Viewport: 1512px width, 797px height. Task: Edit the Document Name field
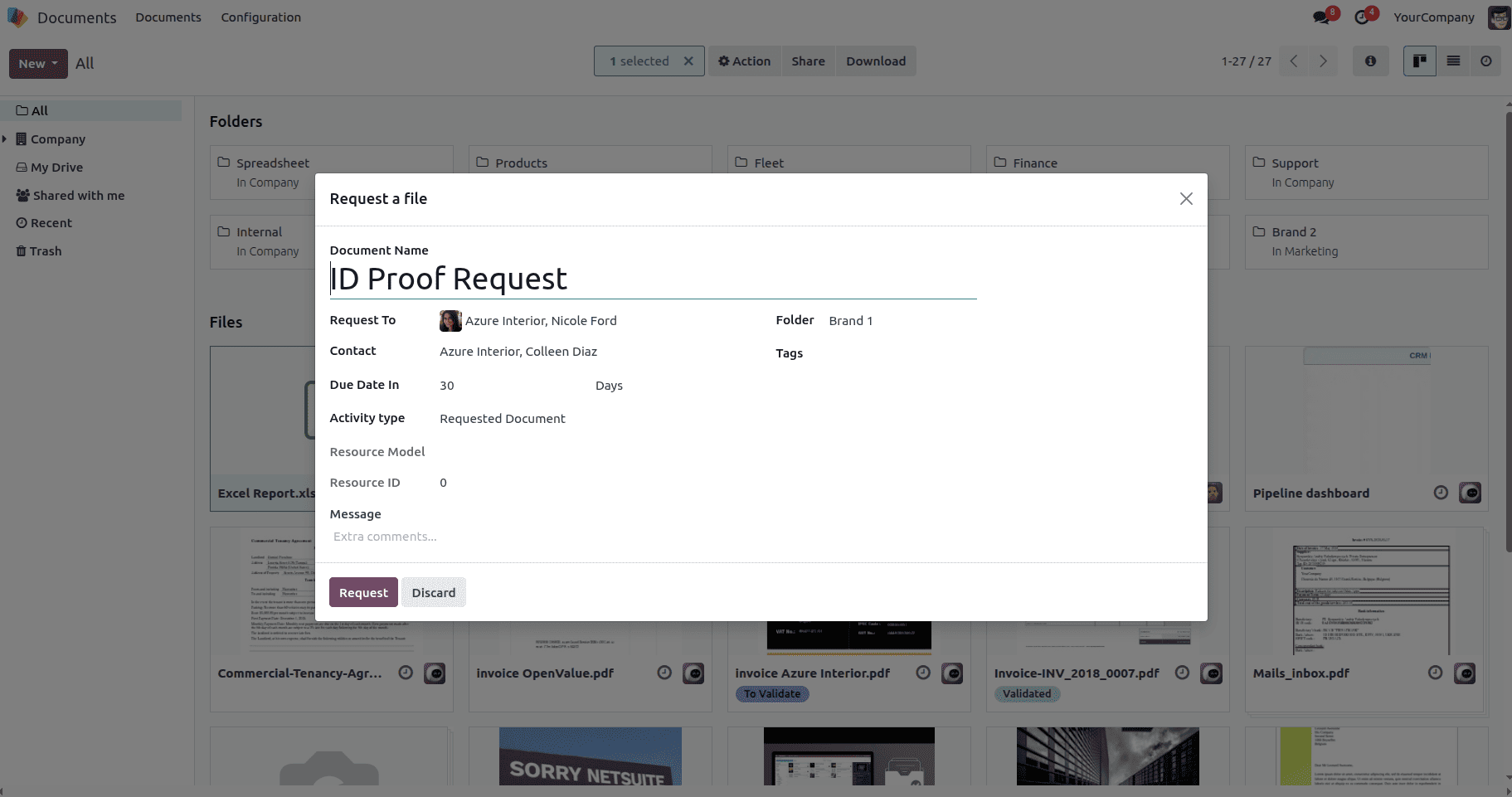click(653, 279)
